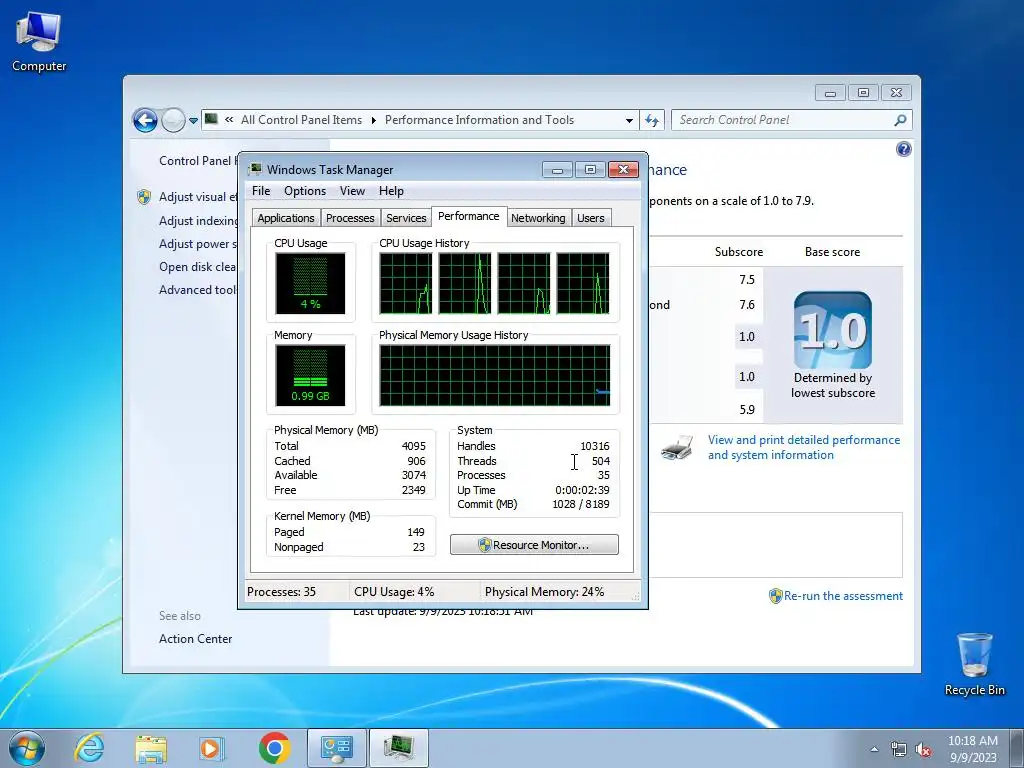1024x768 pixels.
Task: Select the Performance tab
Action: pyautogui.click(x=468, y=216)
